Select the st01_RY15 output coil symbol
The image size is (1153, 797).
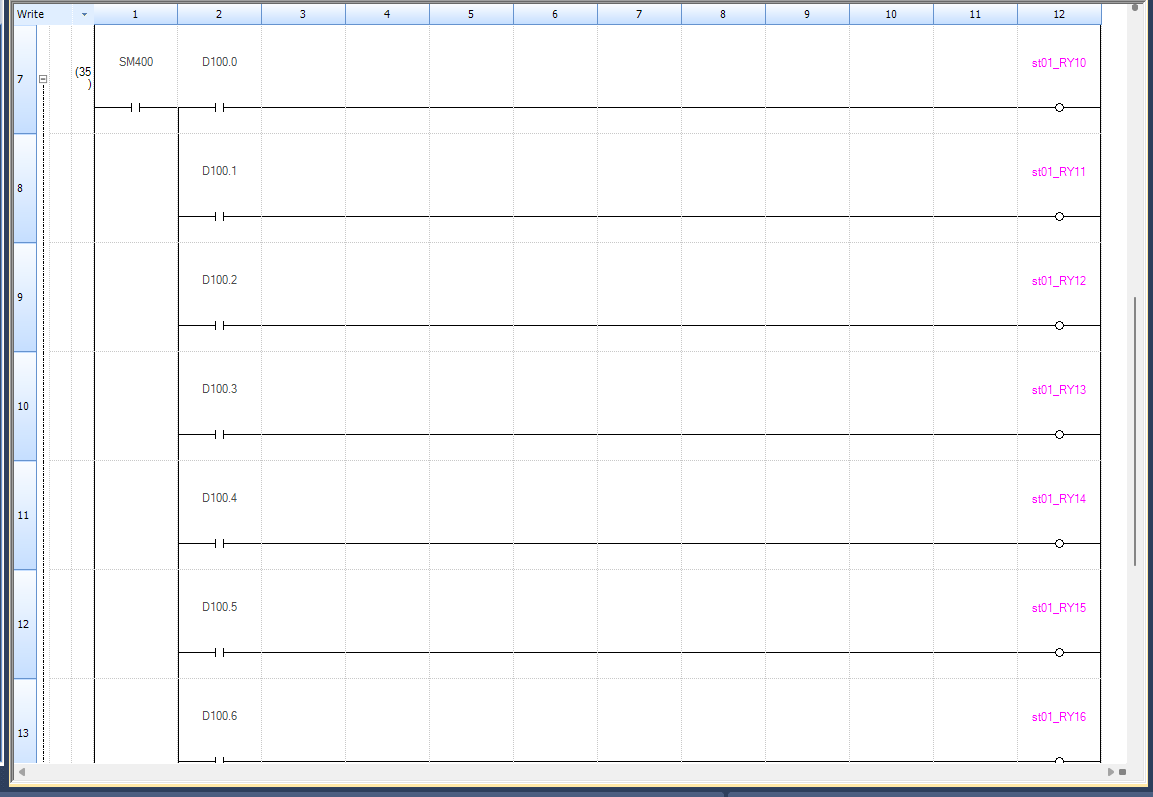1059,652
